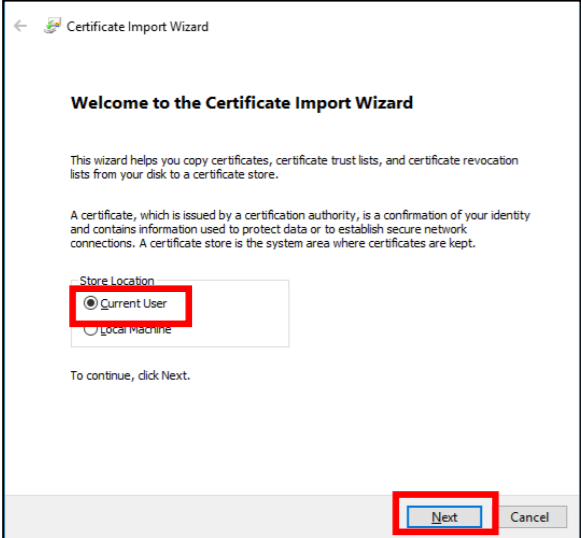
Task: Click the Current User option label text
Action: point(133,303)
